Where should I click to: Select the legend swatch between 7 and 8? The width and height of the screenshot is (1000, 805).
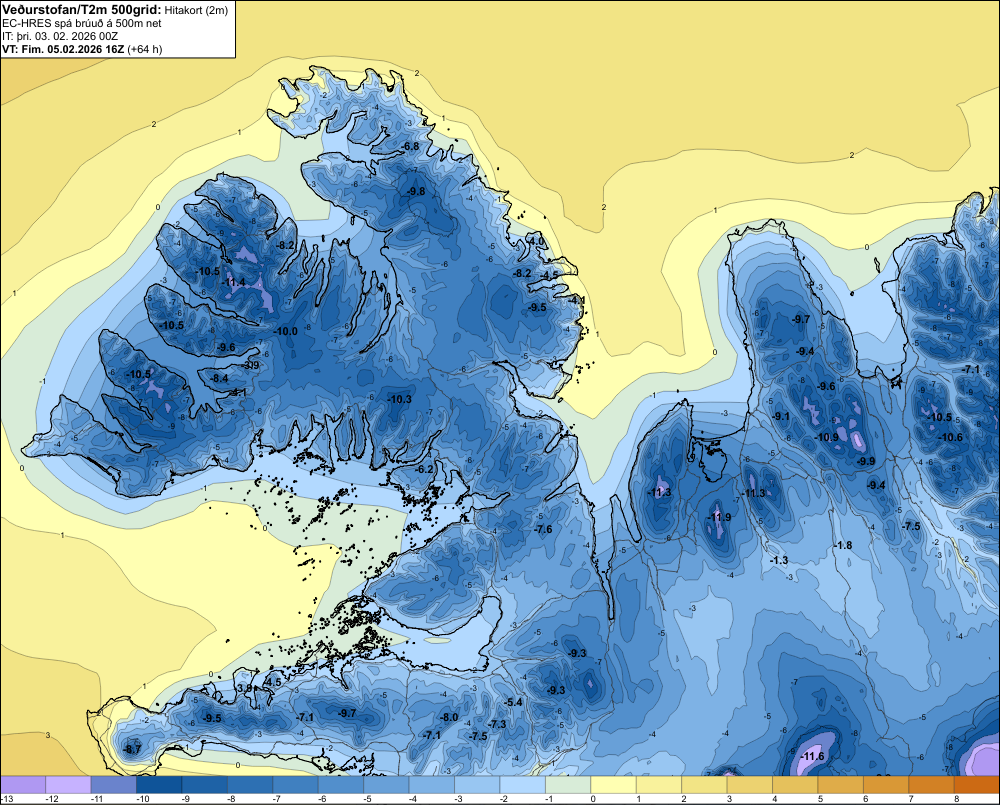[x=932, y=784]
